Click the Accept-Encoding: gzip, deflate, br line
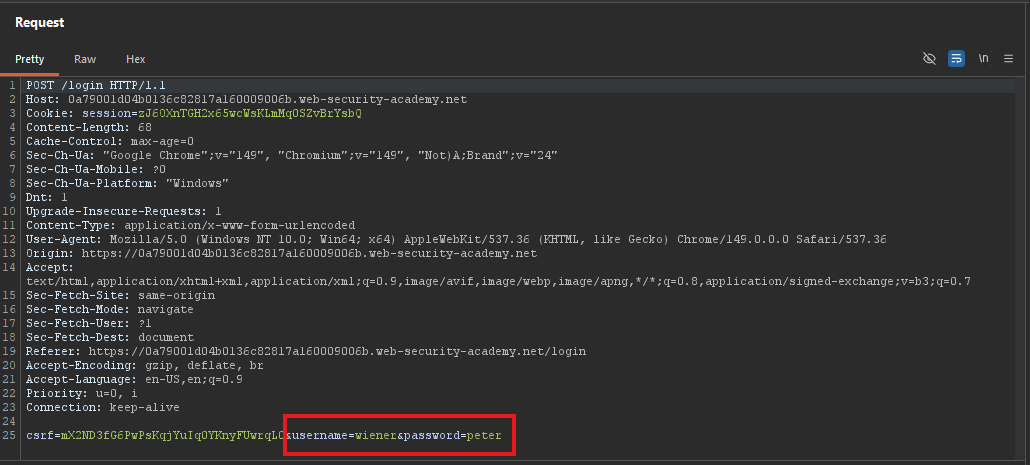1030x465 pixels. pos(145,365)
